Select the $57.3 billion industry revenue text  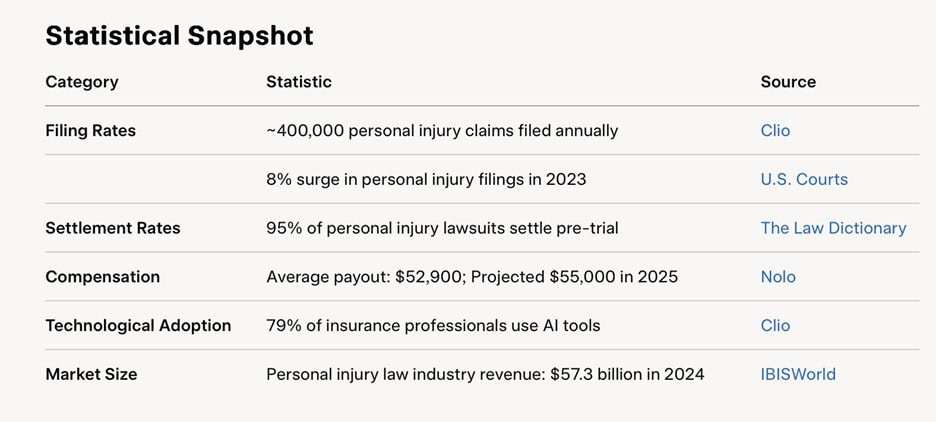point(485,374)
